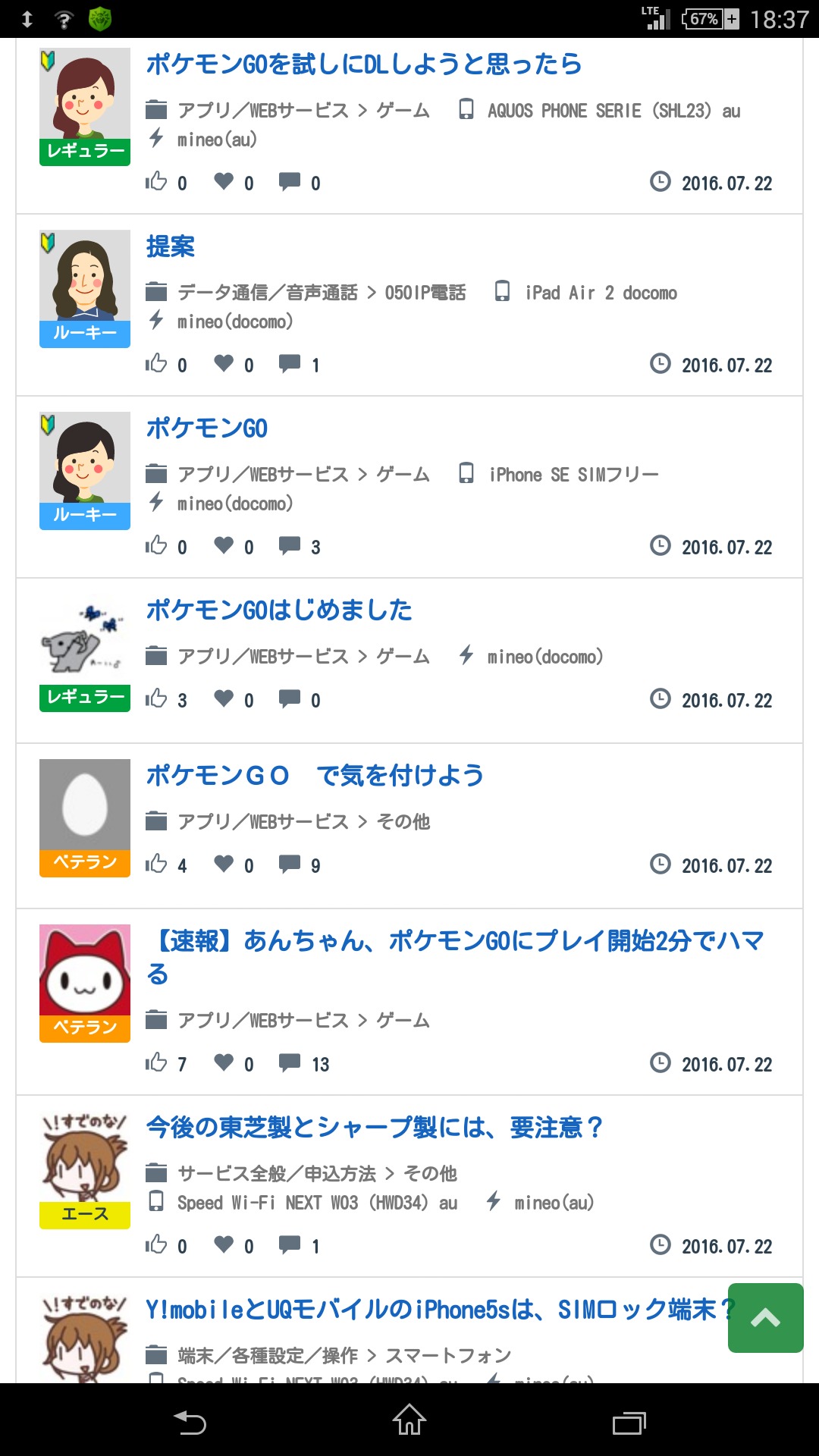Tap the thumbs-up icon on the 提案 post
Image resolution: width=819 pixels, height=1456 pixels.
156,363
